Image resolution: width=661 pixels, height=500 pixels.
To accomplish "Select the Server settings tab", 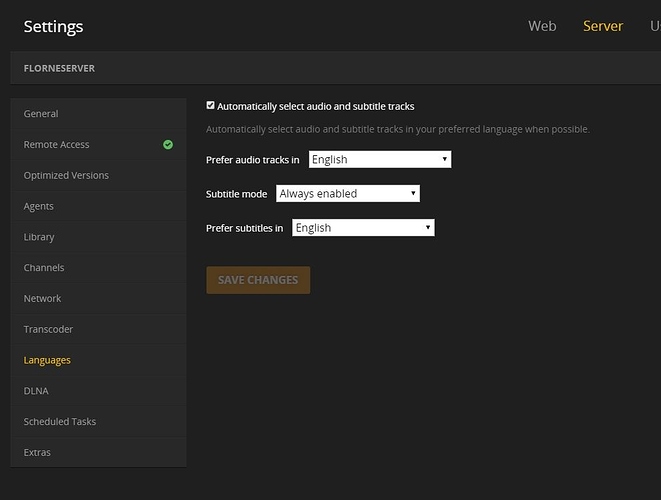I will tap(603, 26).
